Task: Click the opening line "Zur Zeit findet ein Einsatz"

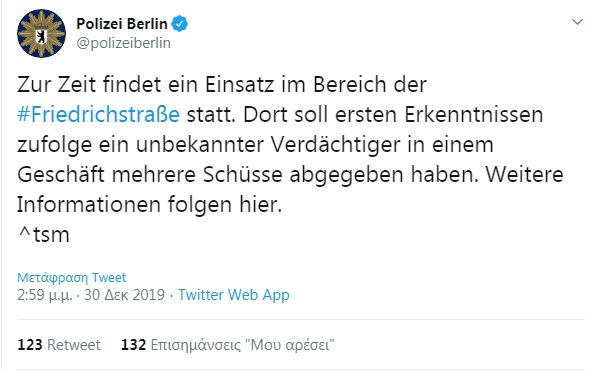Action: point(145,84)
